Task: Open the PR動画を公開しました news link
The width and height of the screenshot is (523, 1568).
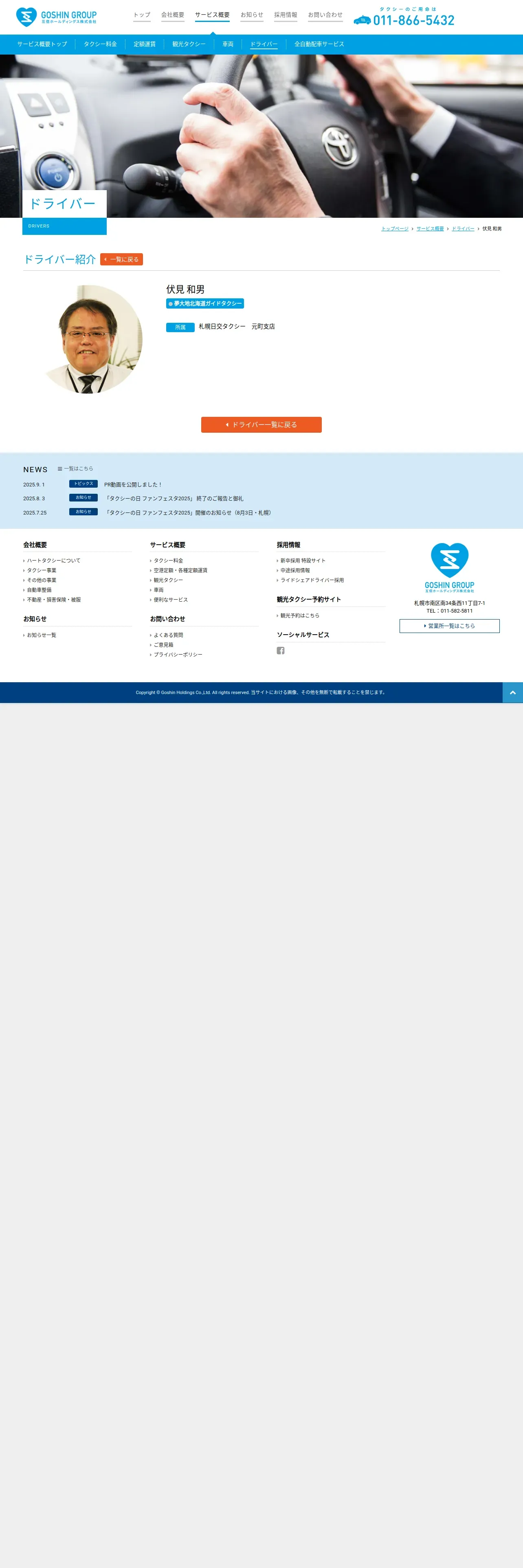Action: point(133,484)
